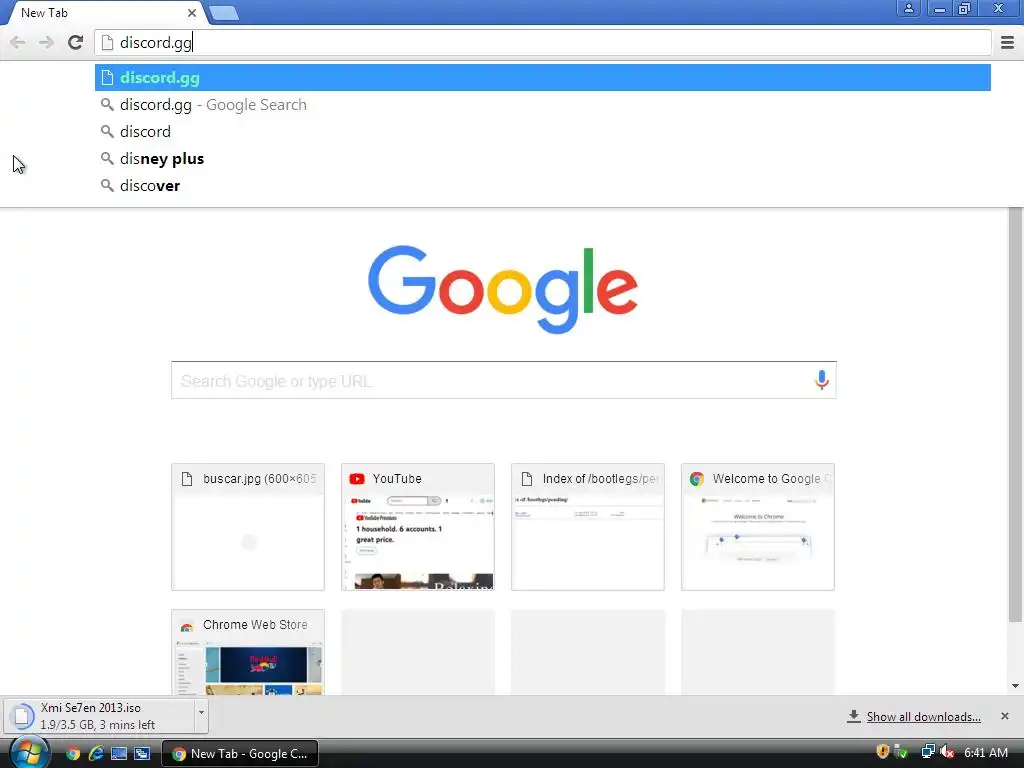Click the page's vertical scrollbar
Image resolution: width=1024 pixels, height=768 pixels.
(1015, 415)
